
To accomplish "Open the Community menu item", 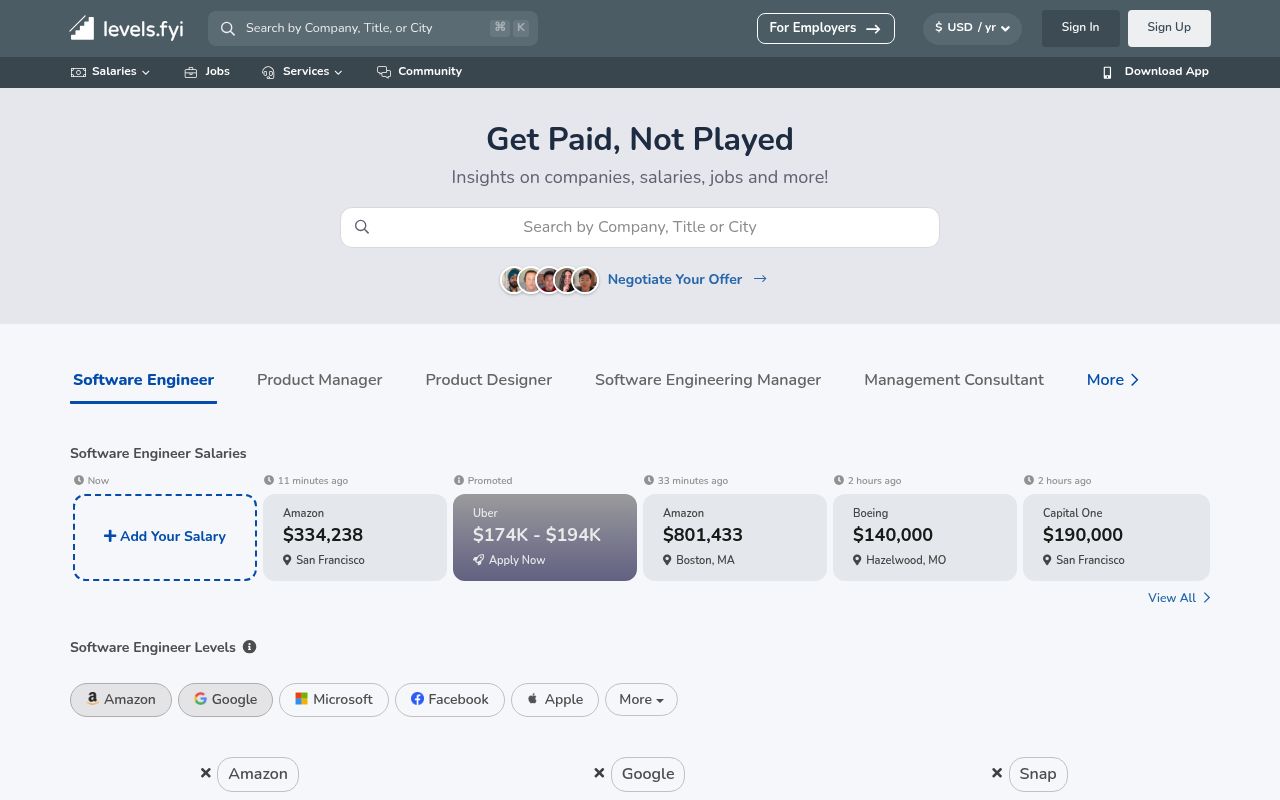I will coord(419,72).
